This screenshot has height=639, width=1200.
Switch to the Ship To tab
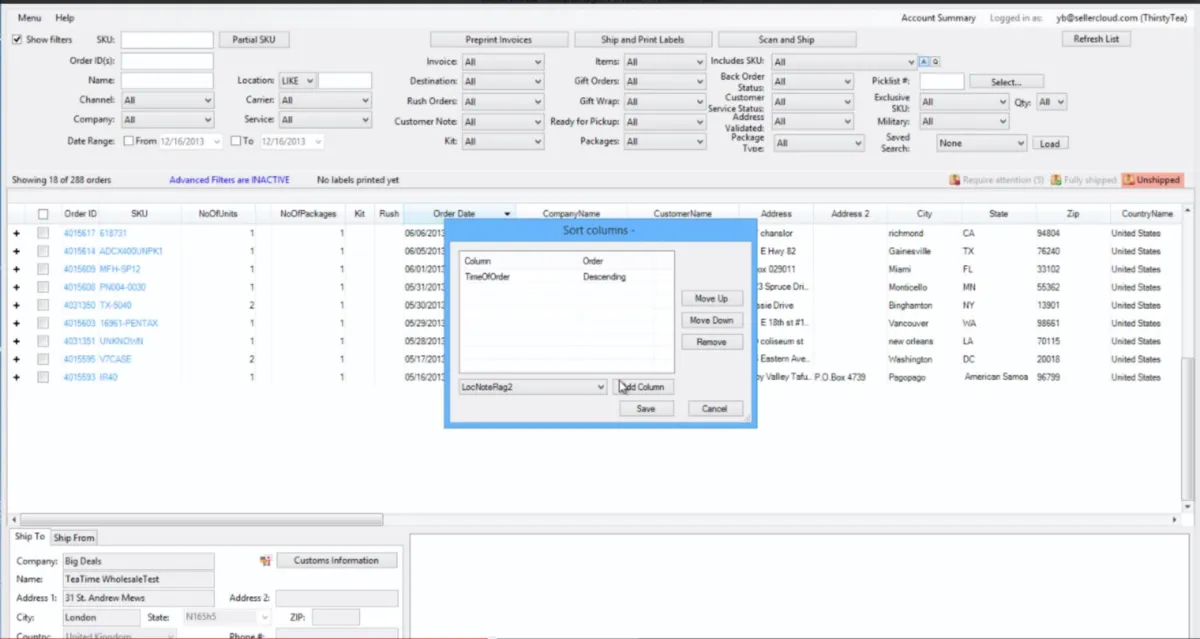pyautogui.click(x=30, y=538)
